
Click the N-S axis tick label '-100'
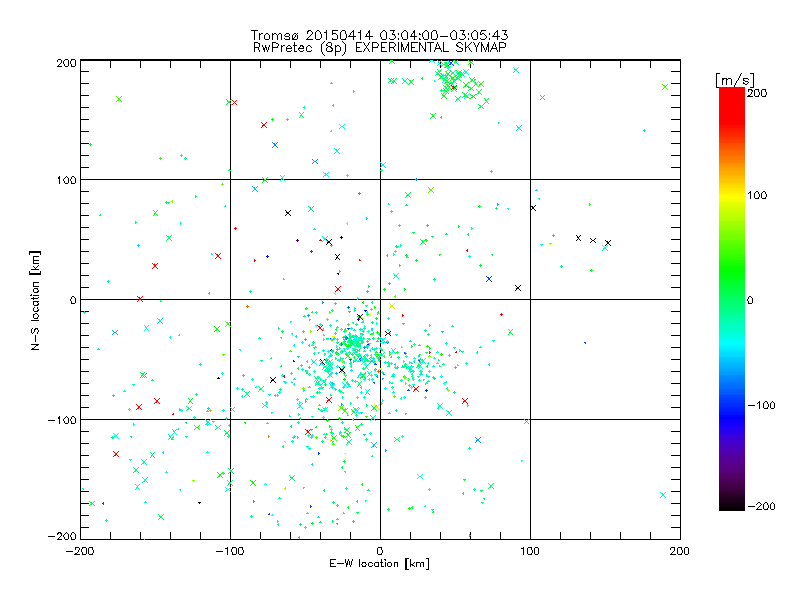point(62,420)
